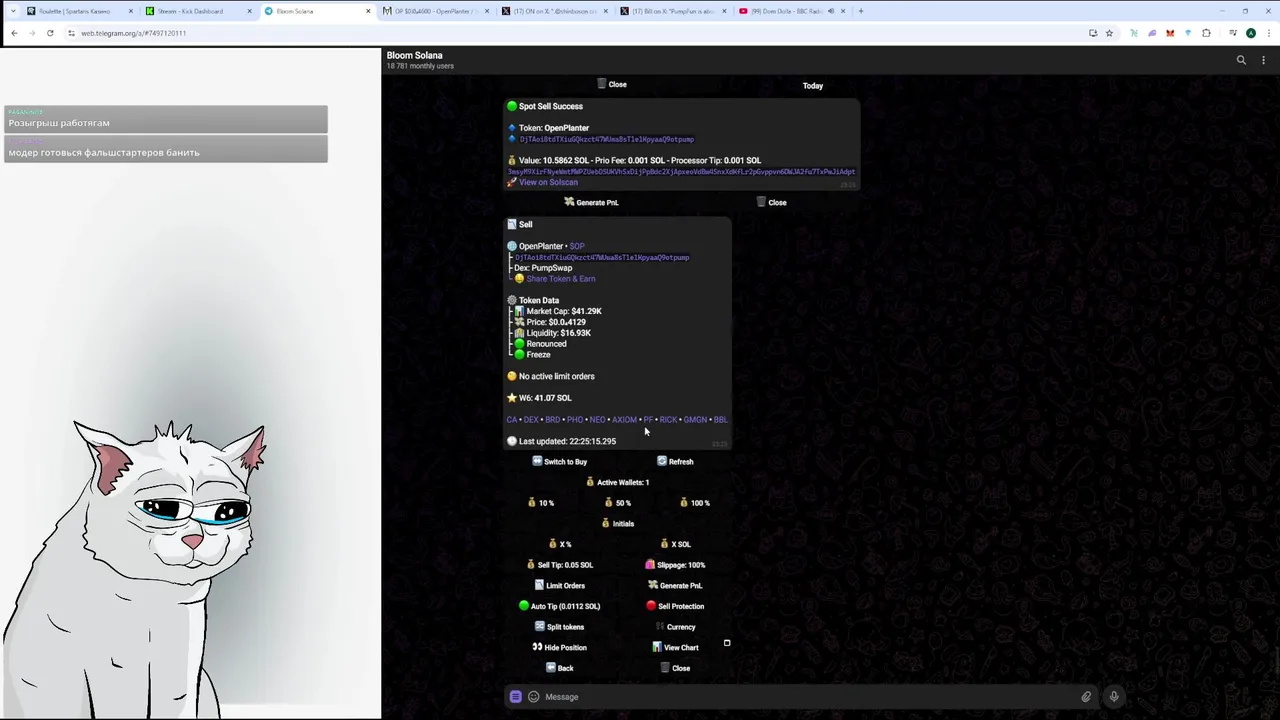Switch to the Stream Kick Dashboard tab

tap(198, 11)
